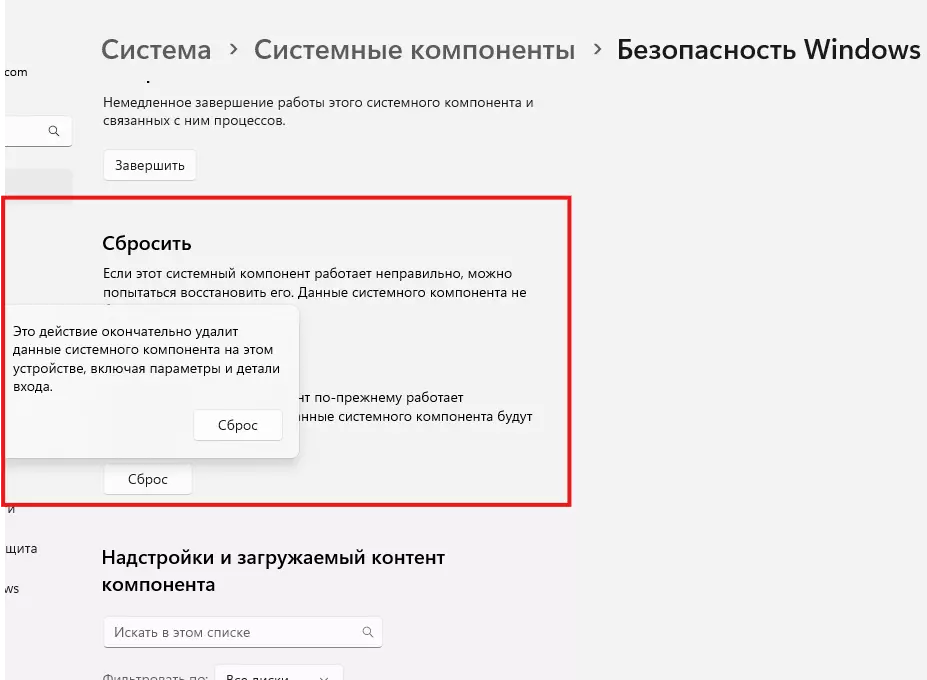Click the chevron separator after "Система" breadcrumb
The image size is (927, 680).
point(233,49)
